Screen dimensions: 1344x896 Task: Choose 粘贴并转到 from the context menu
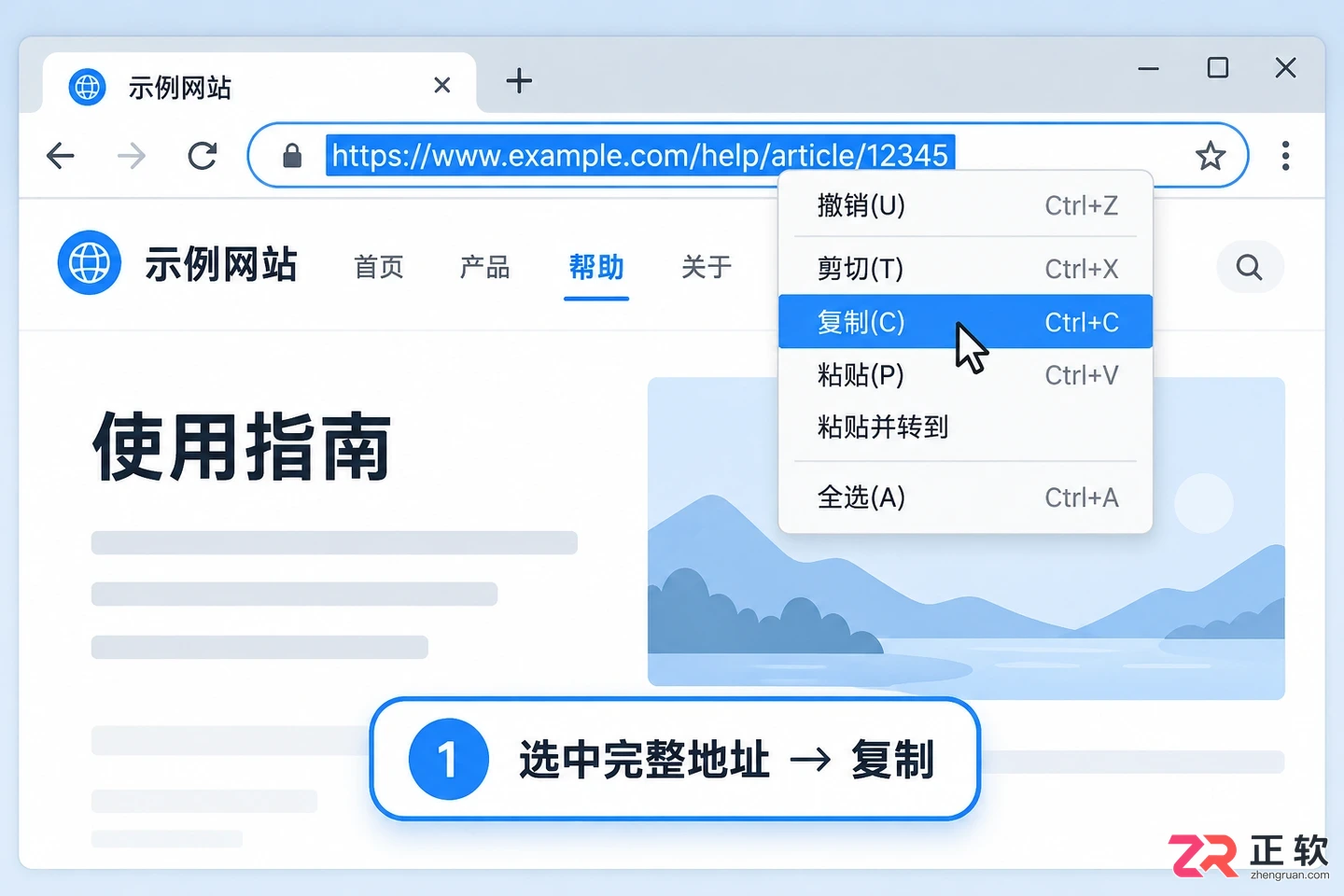(x=966, y=427)
